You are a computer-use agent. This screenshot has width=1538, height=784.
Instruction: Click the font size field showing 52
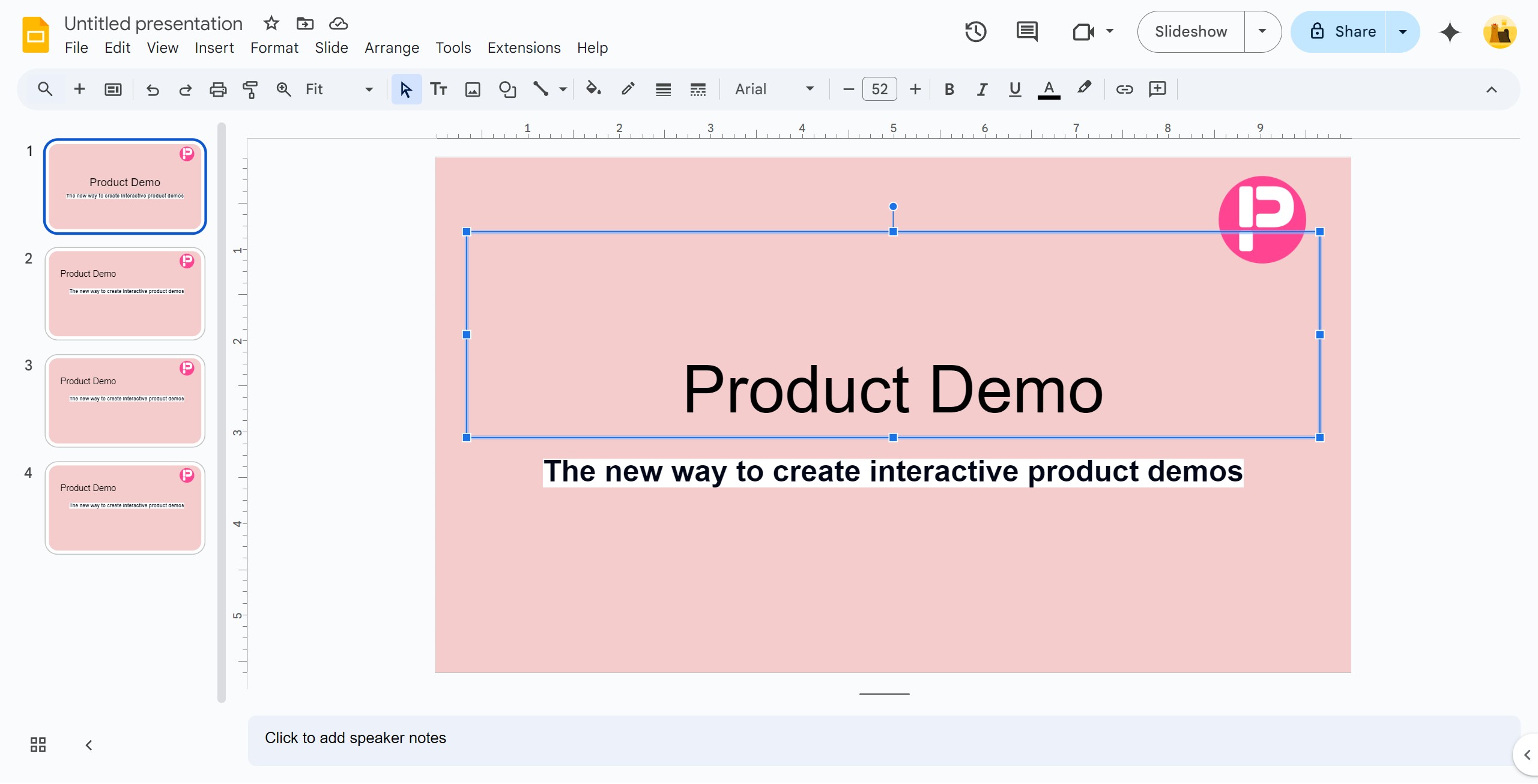[x=879, y=89]
